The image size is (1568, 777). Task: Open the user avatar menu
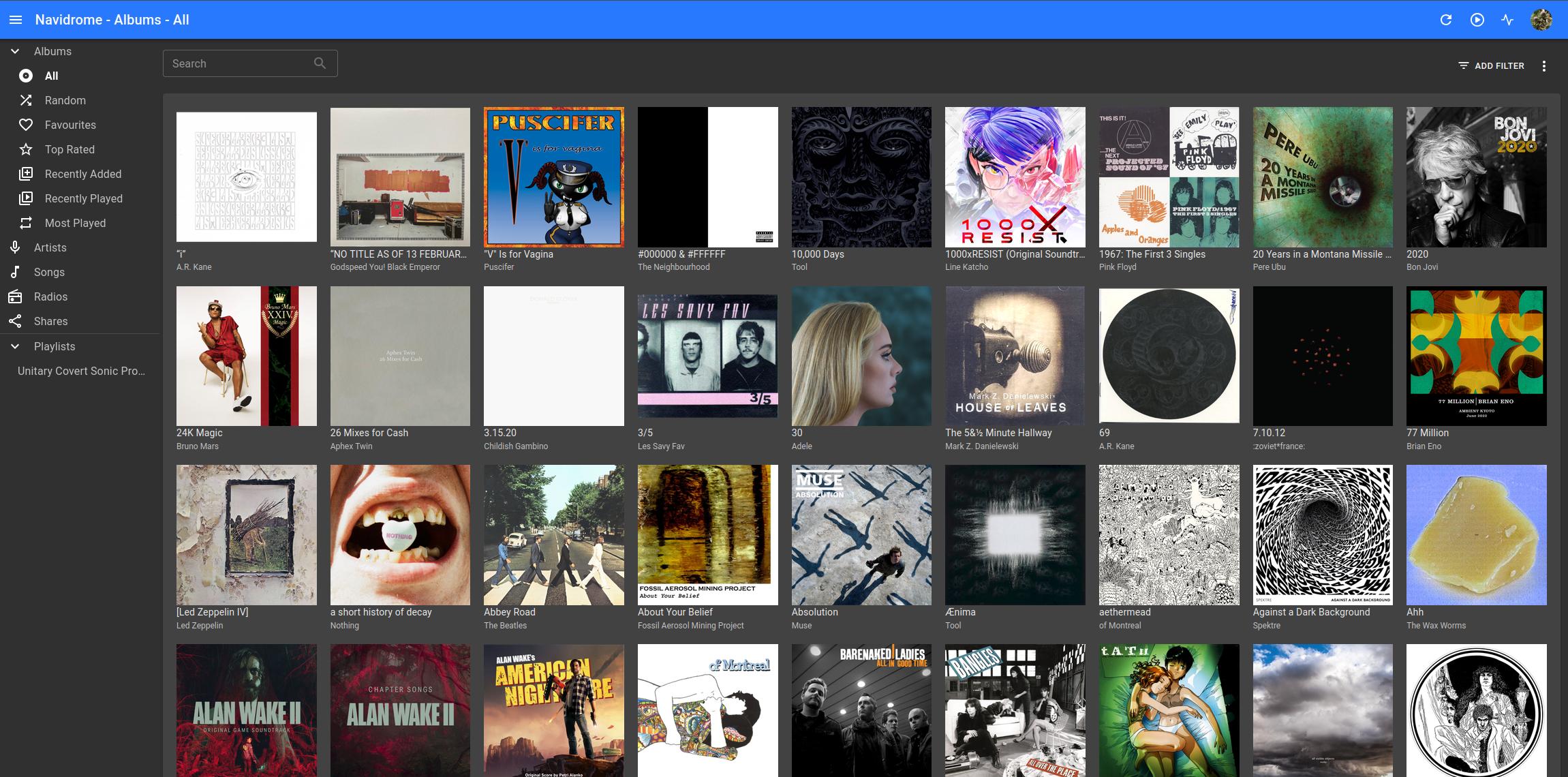pyautogui.click(x=1541, y=20)
